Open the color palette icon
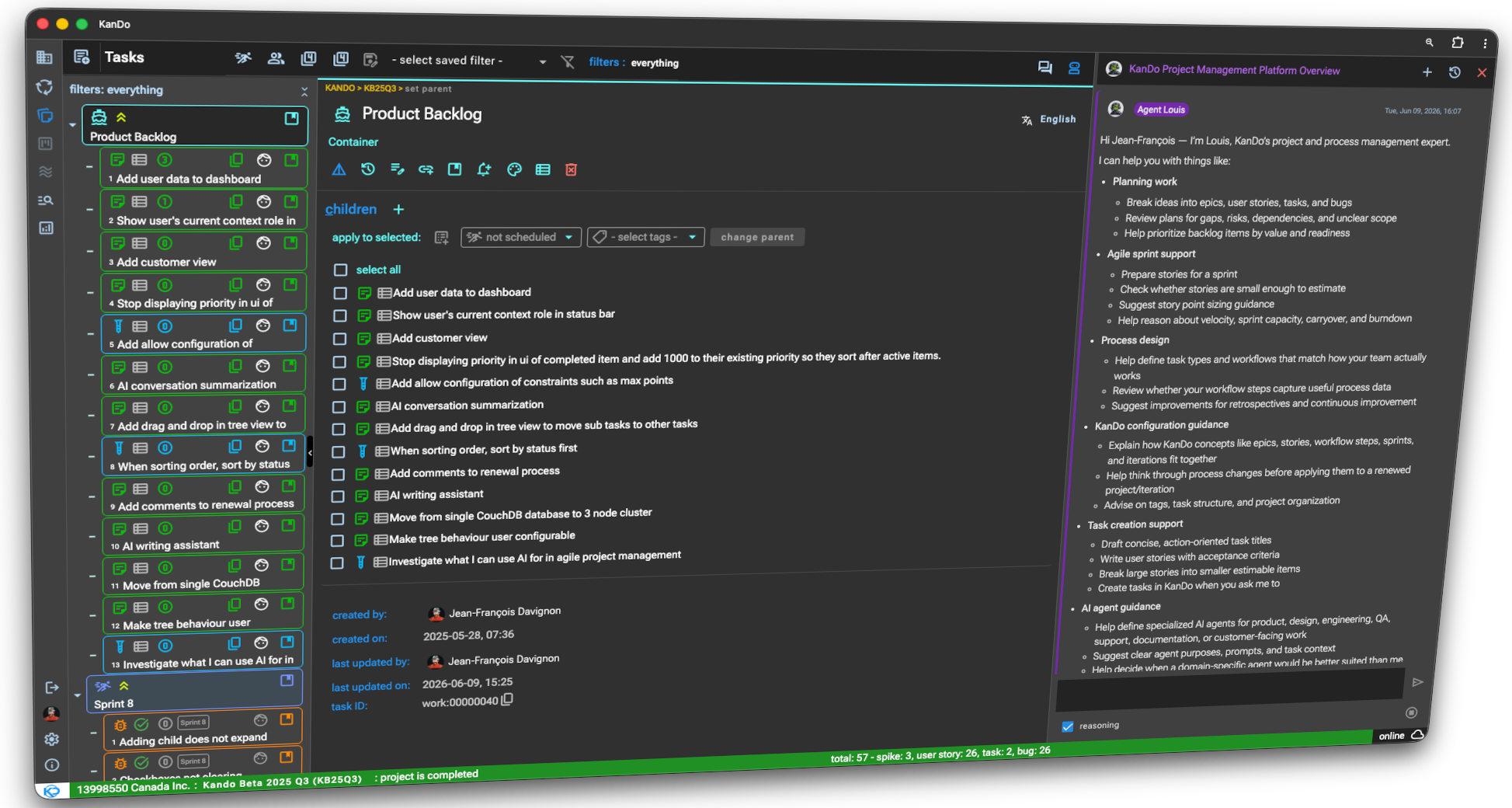 click(513, 169)
